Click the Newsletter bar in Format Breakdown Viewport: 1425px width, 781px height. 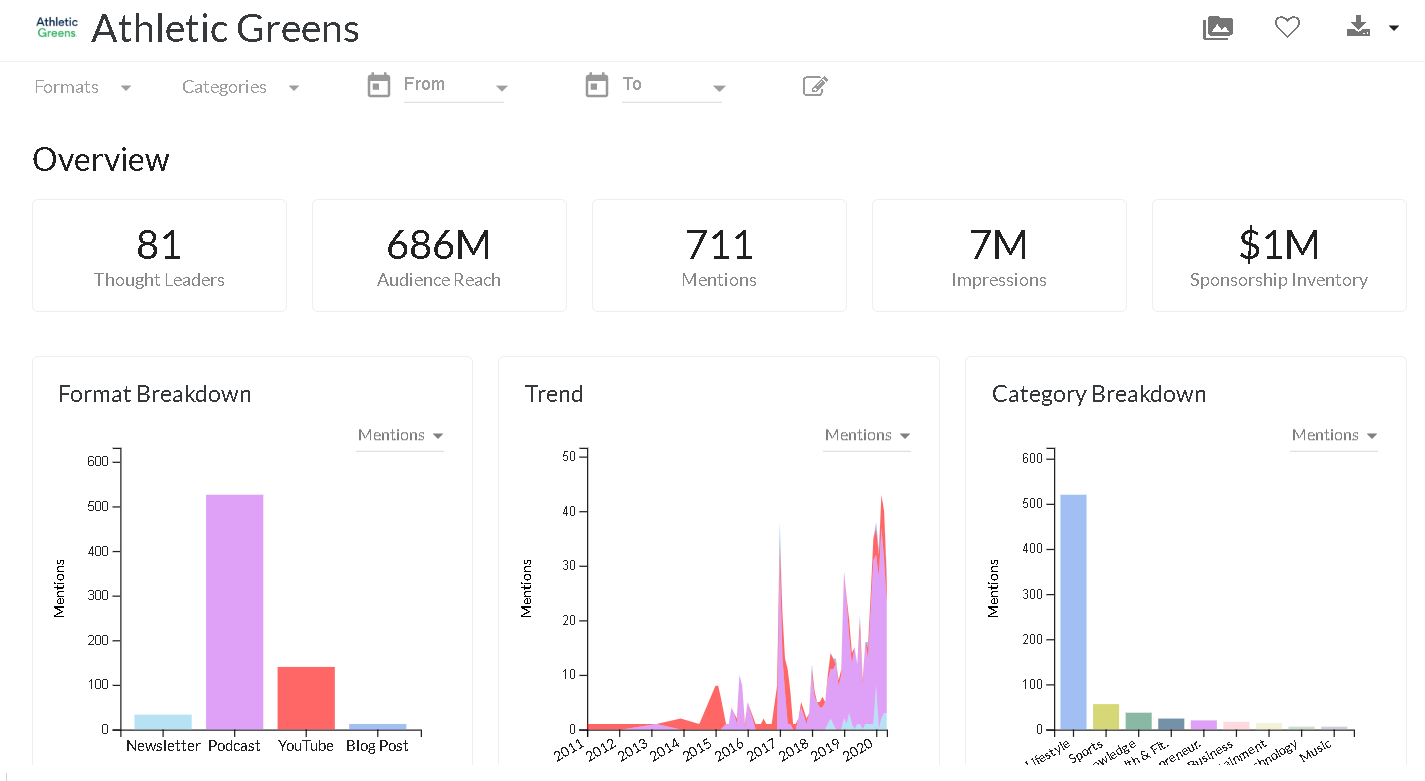pos(163,722)
